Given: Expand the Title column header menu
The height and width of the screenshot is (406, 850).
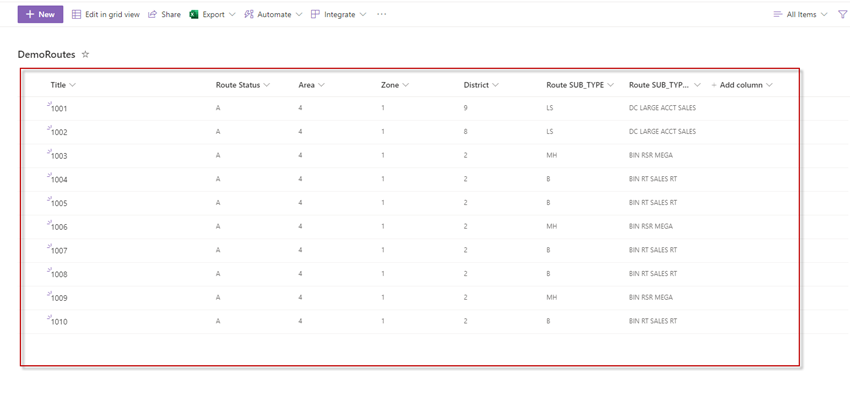Looking at the screenshot, I should pyautogui.click(x=63, y=85).
